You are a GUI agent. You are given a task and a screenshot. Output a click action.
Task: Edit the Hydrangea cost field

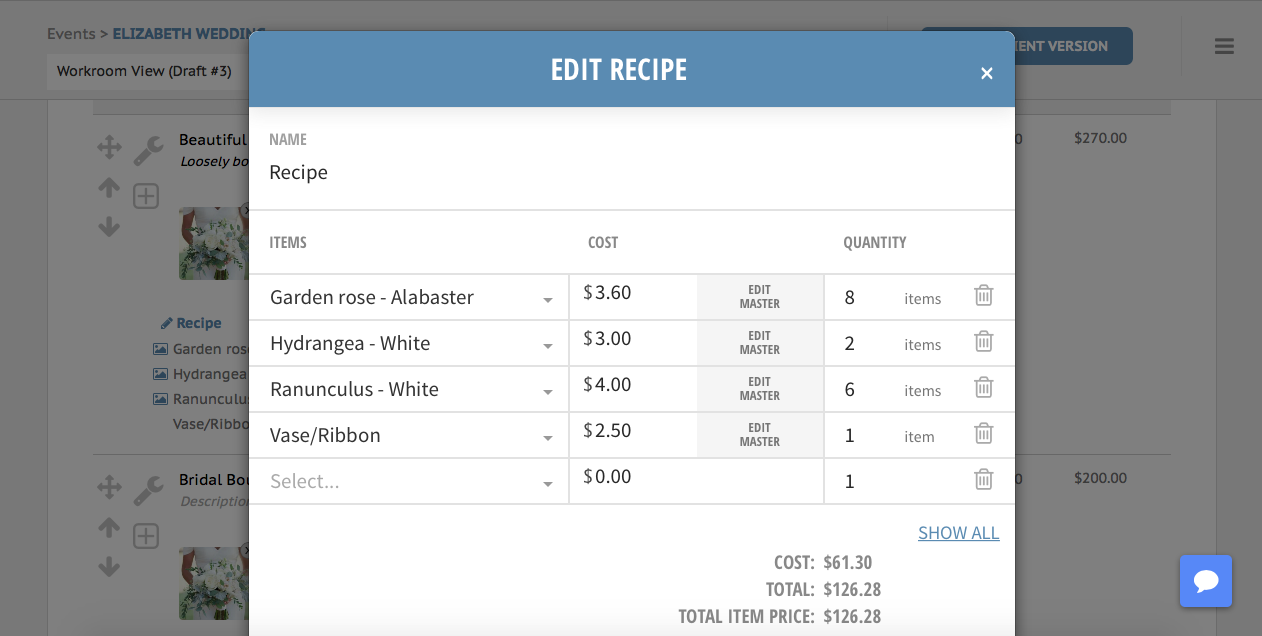pos(640,339)
